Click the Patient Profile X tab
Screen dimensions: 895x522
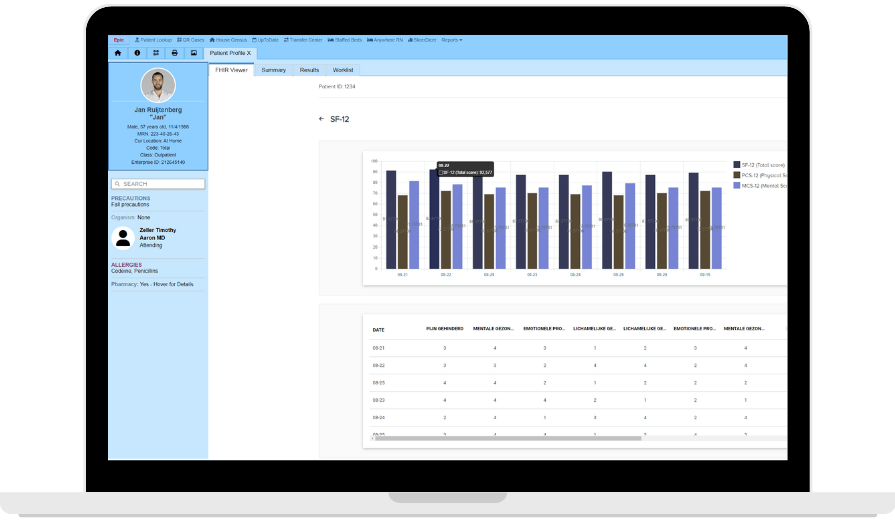pyautogui.click(x=231, y=52)
